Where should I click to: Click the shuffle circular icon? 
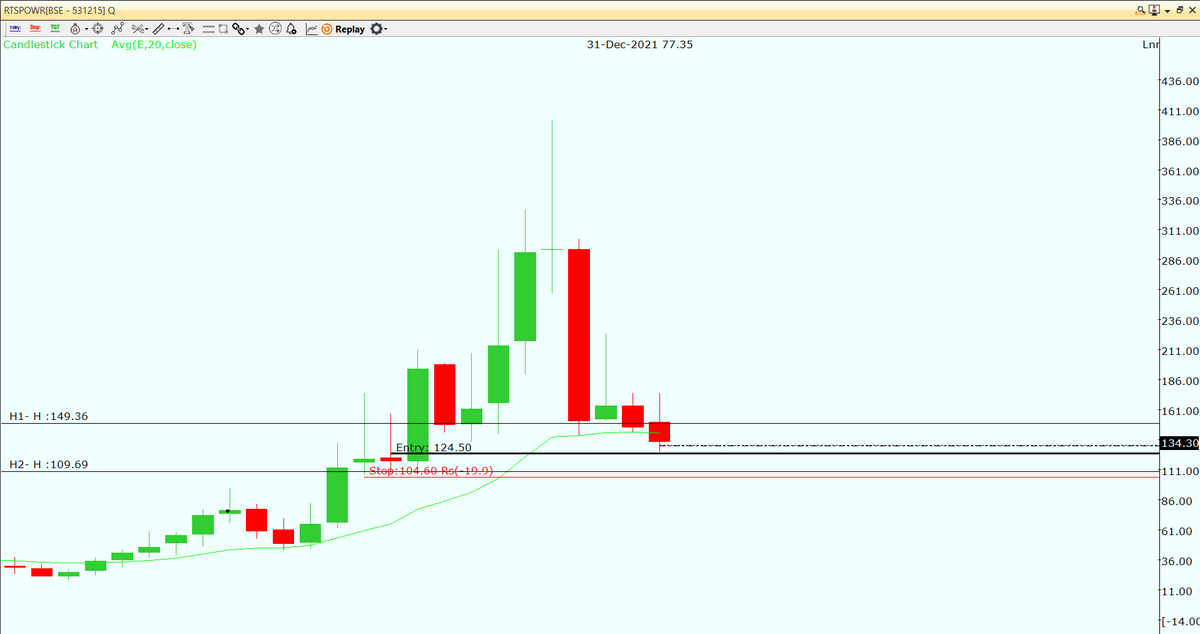[x=275, y=29]
